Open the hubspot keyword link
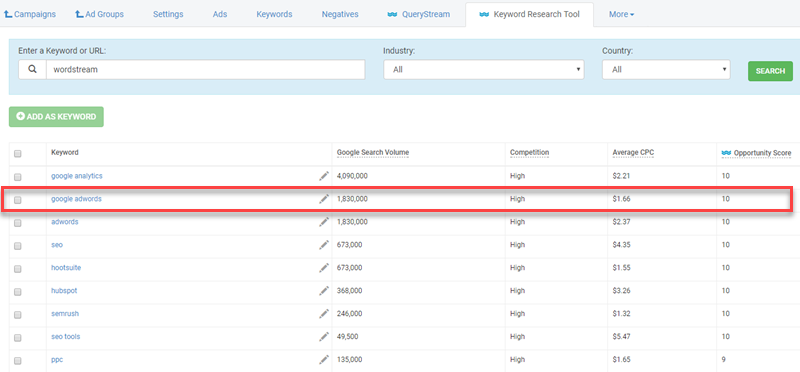 (64, 290)
